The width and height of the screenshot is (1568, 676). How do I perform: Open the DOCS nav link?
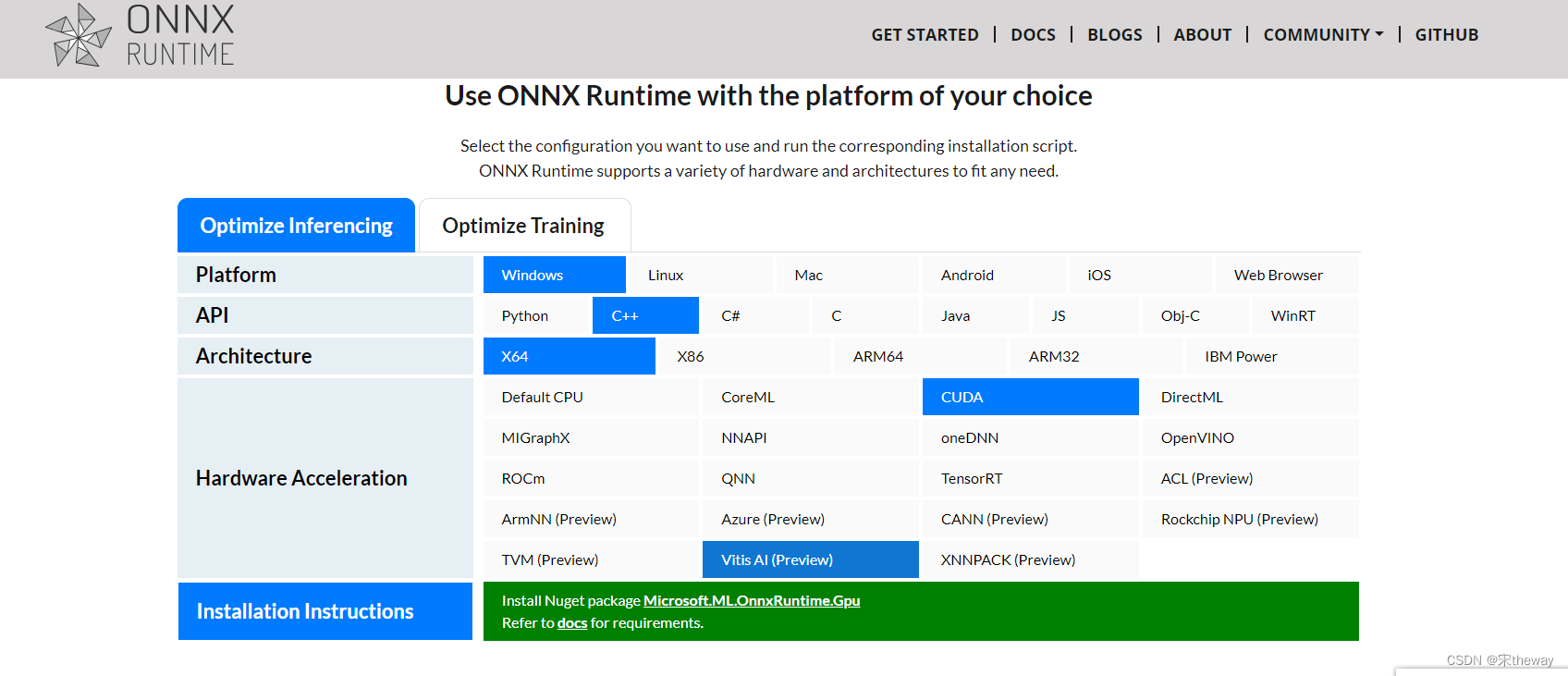tap(1033, 35)
